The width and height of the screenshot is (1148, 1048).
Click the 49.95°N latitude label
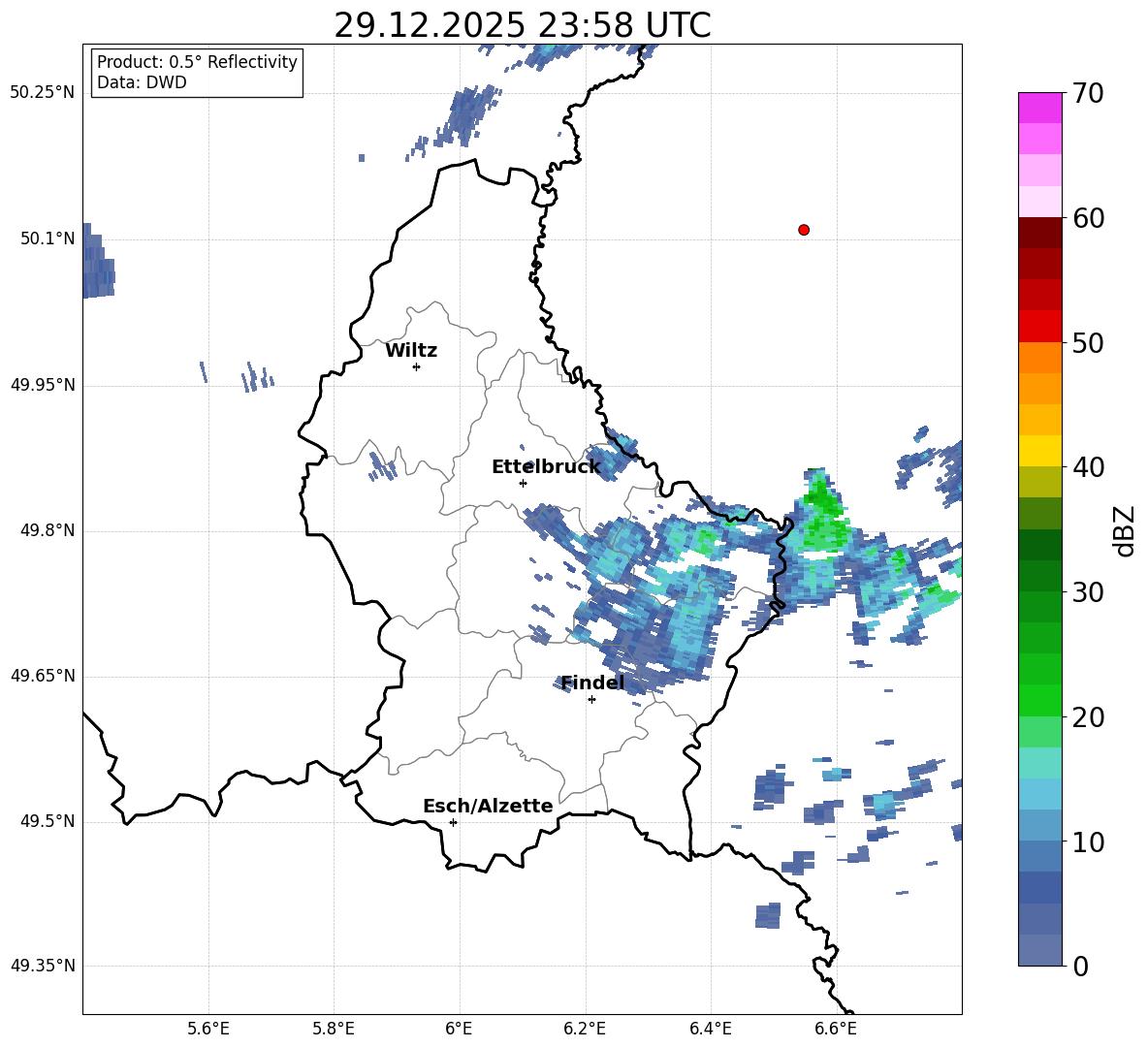[43, 385]
